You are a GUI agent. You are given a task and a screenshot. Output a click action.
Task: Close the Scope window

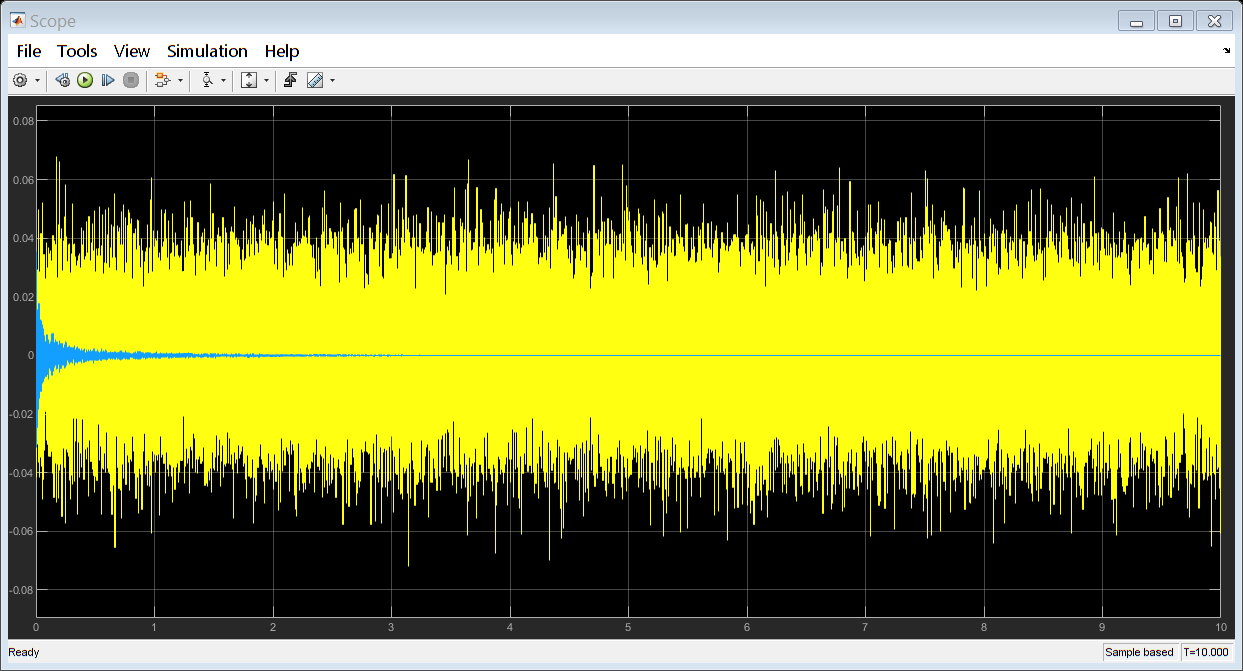click(x=1214, y=20)
